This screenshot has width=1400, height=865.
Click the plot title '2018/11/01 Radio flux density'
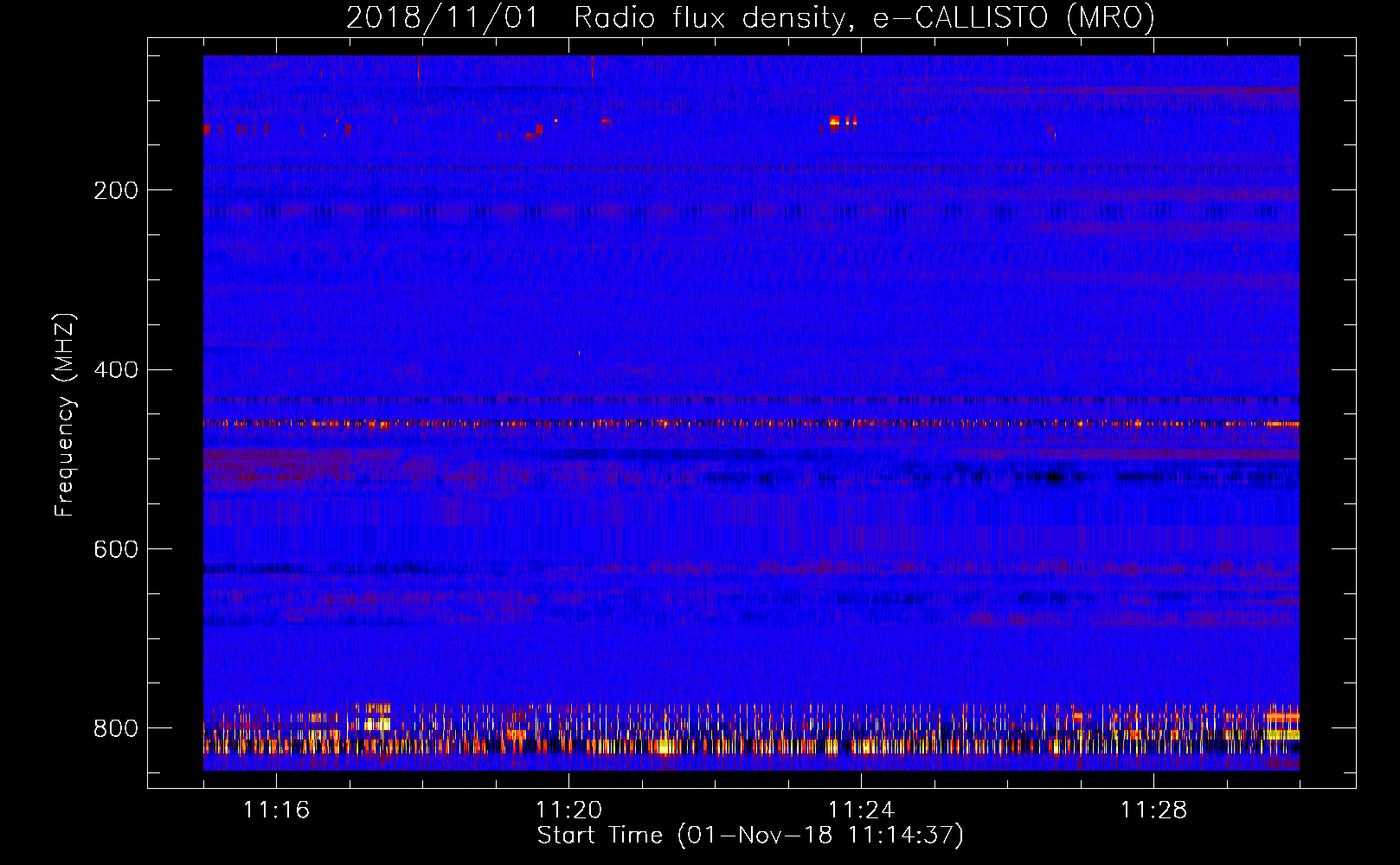tap(750, 18)
